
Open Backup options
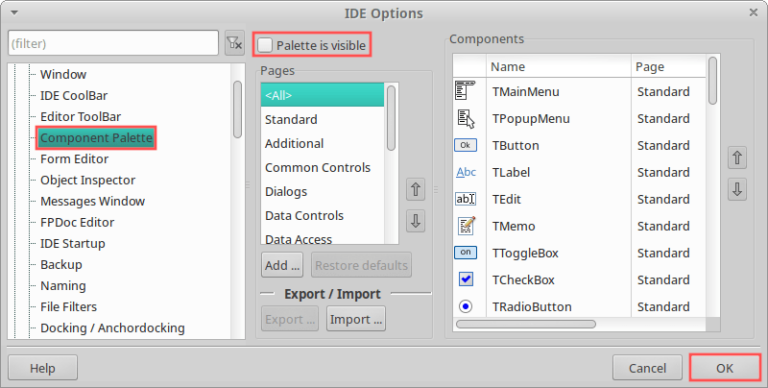click(61, 264)
